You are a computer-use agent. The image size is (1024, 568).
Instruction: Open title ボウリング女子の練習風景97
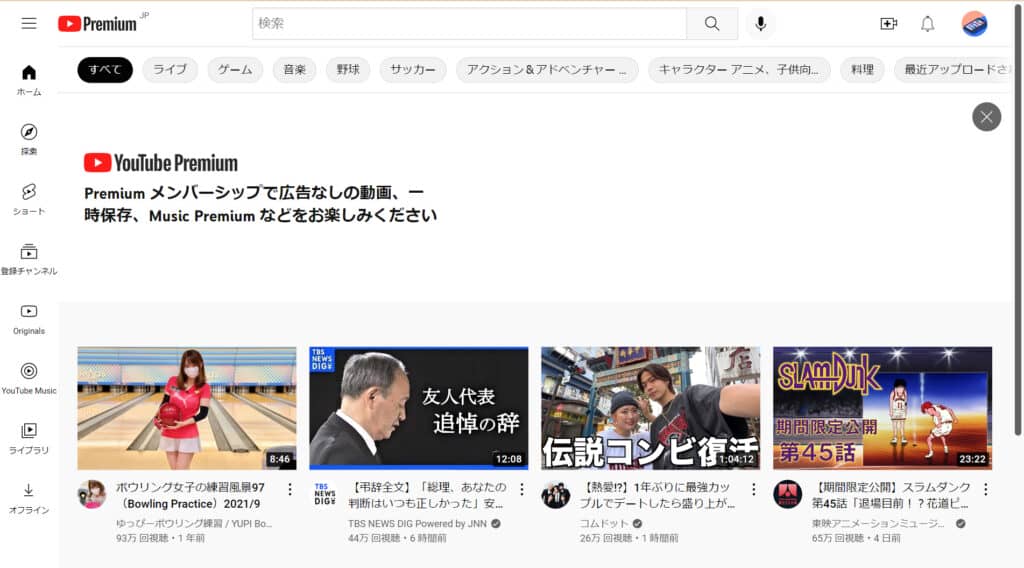click(191, 496)
